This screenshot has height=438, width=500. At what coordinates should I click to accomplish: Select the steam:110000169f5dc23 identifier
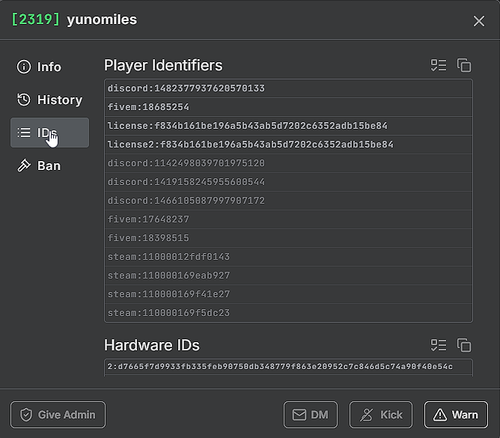[x=288, y=313]
